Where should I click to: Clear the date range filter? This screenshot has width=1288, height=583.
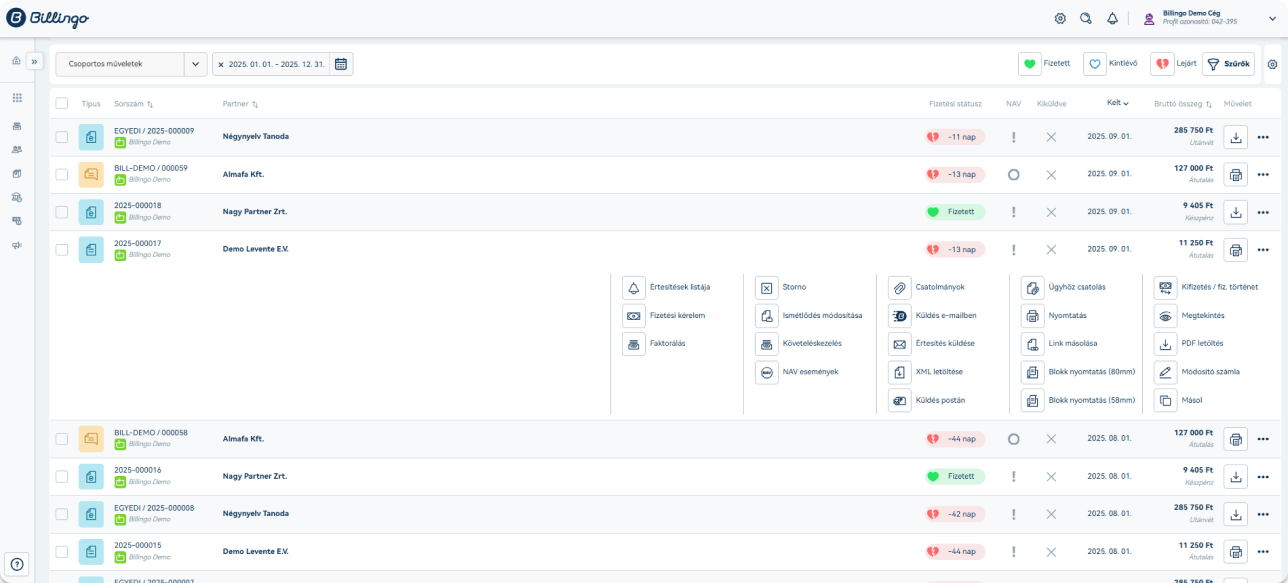point(221,64)
